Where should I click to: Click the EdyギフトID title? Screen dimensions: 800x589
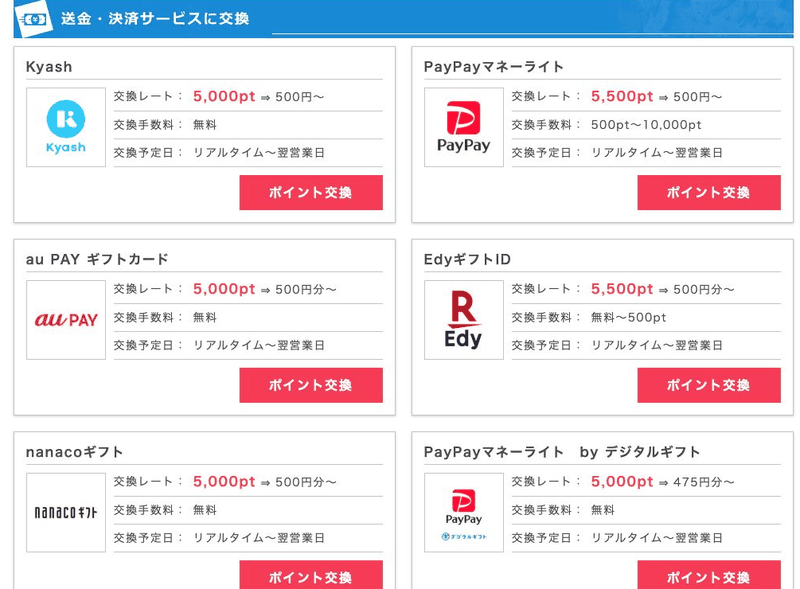(x=467, y=259)
